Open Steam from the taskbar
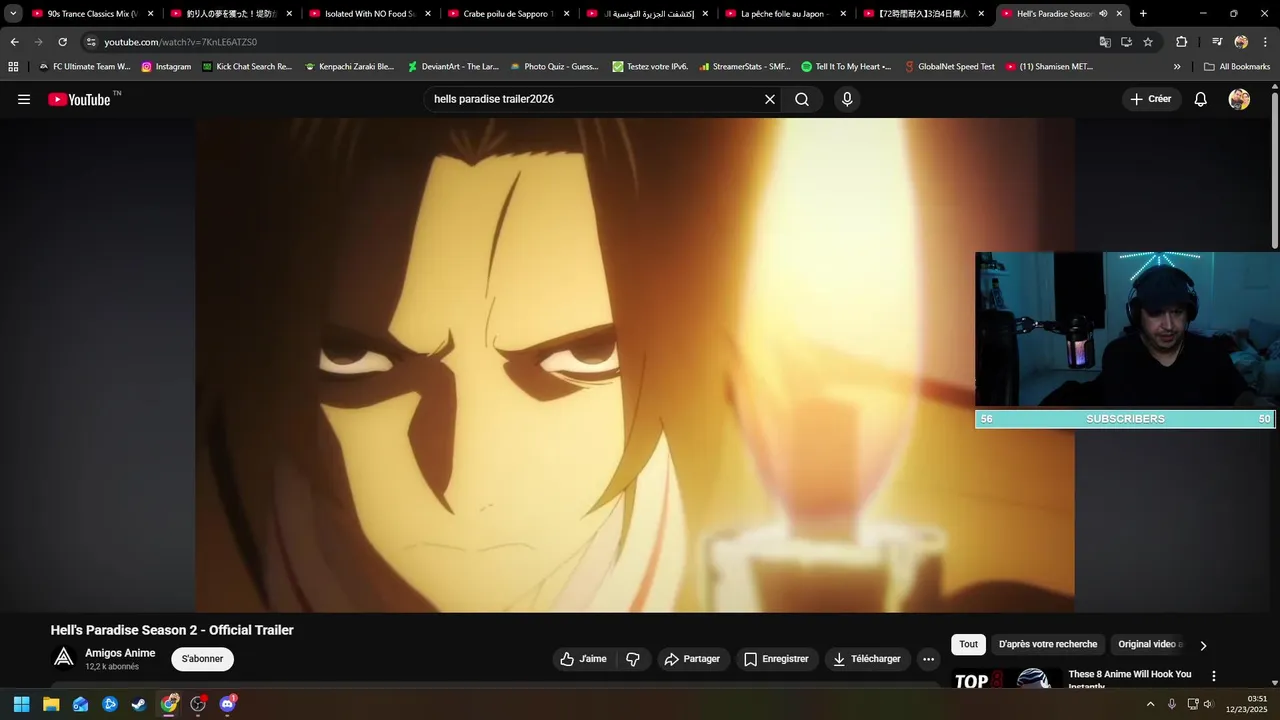The height and width of the screenshot is (720, 1280). pos(139,704)
